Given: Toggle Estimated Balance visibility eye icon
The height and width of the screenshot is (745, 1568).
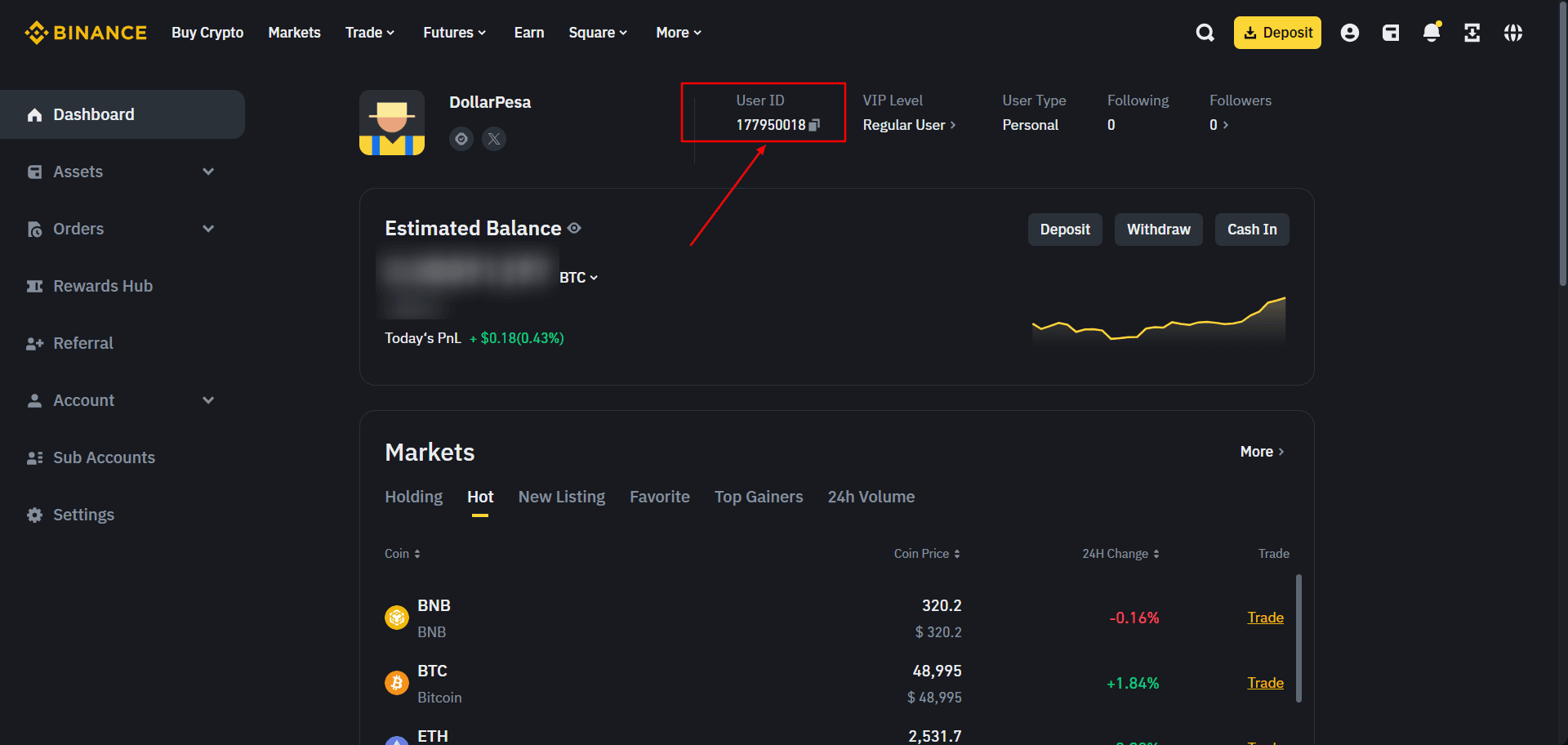Looking at the screenshot, I should coord(574,229).
